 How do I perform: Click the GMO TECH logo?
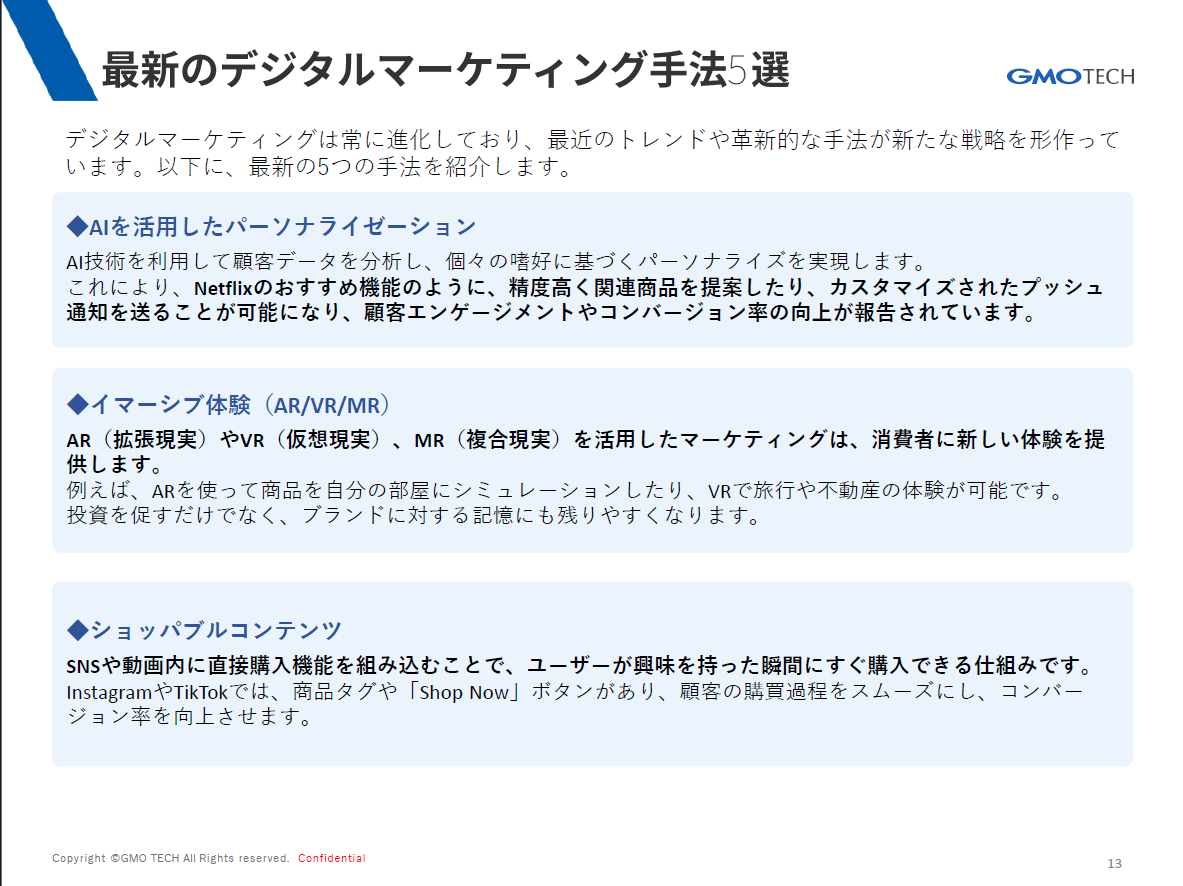coord(1070,76)
